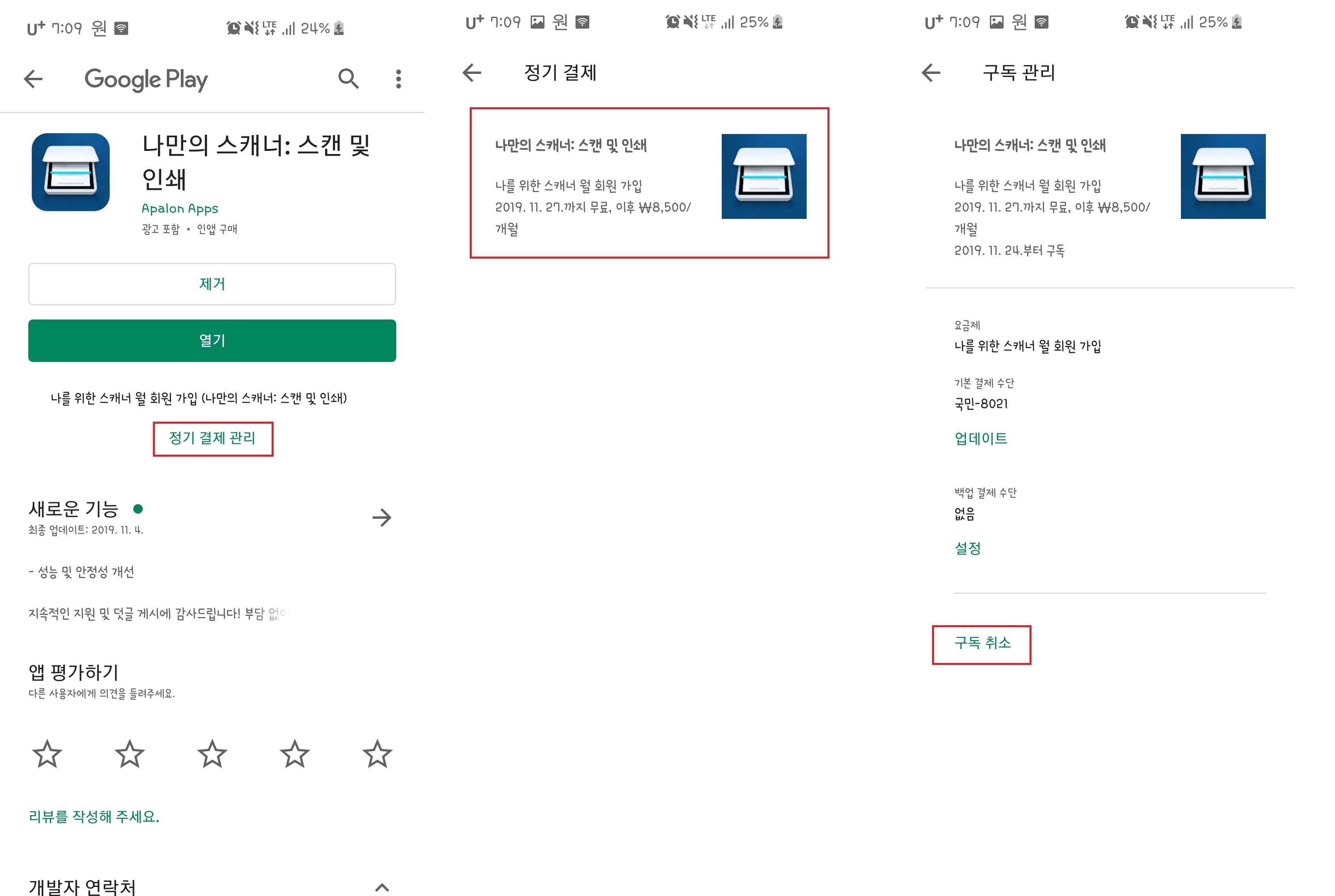Tap picture notification icon in second status bar

click(x=537, y=22)
